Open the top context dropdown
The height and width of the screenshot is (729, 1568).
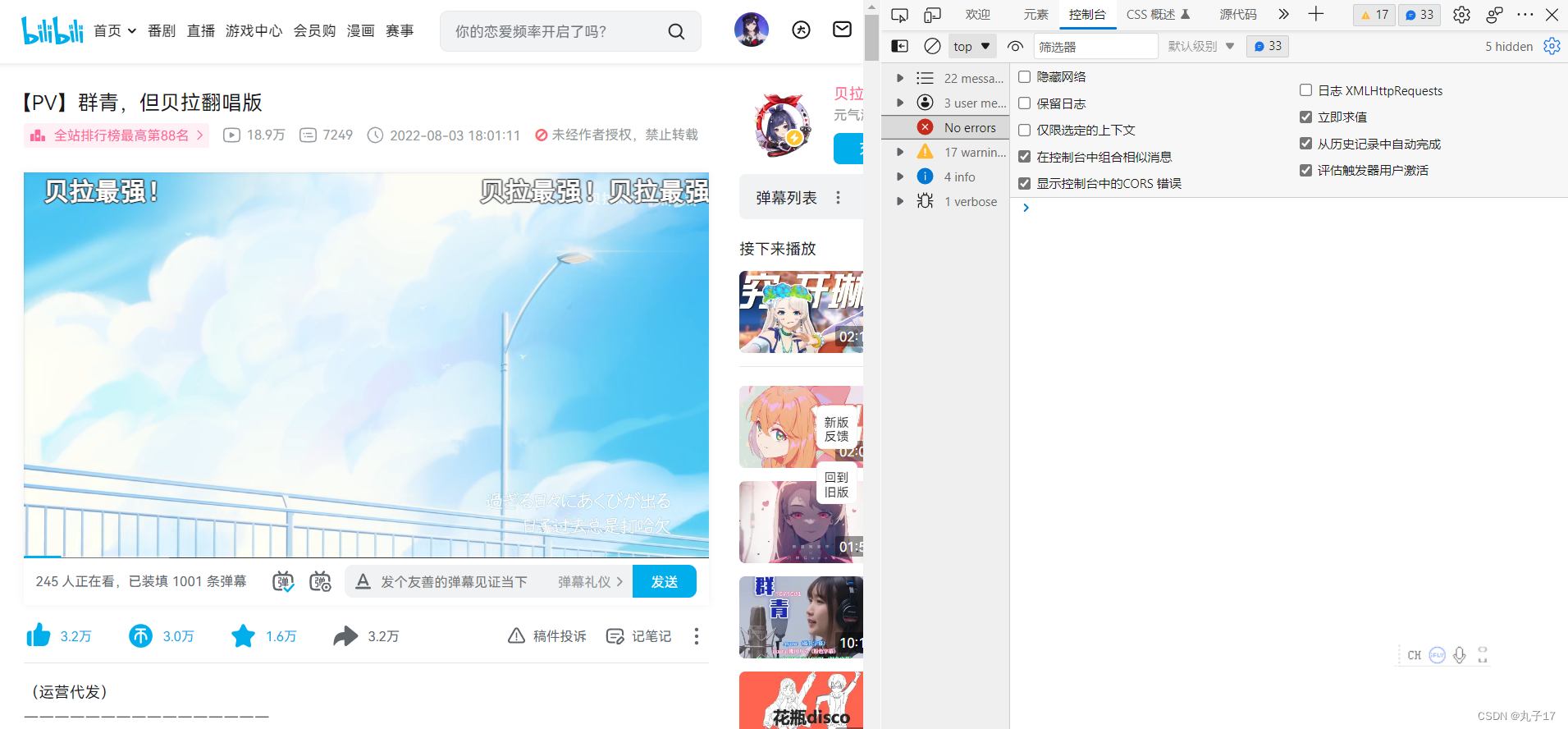tap(972, 46)
